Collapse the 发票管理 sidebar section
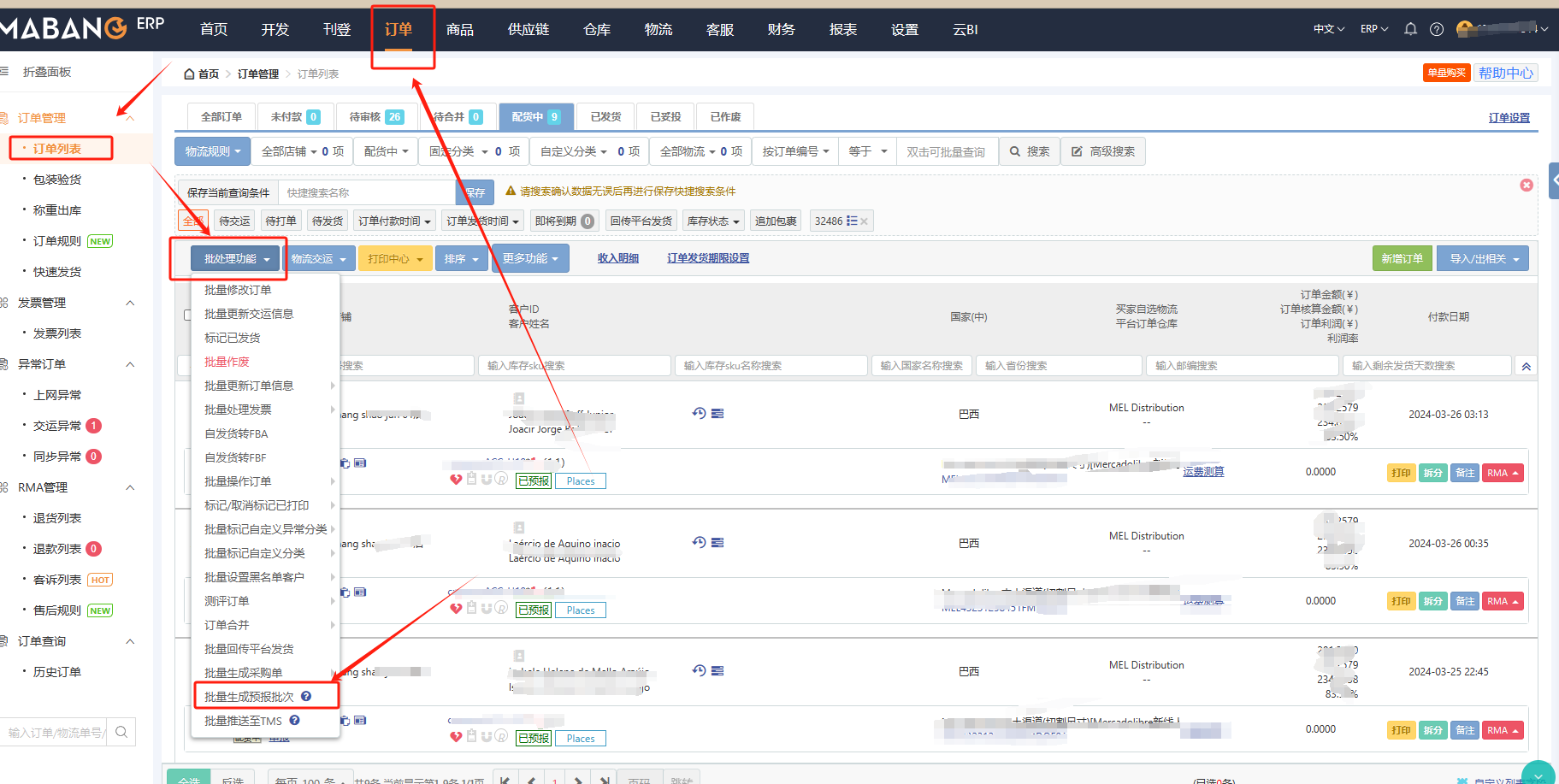Image resolution: width=1559 pixels, height=784 pixels. pyautogui.click(x=130, y=303)
